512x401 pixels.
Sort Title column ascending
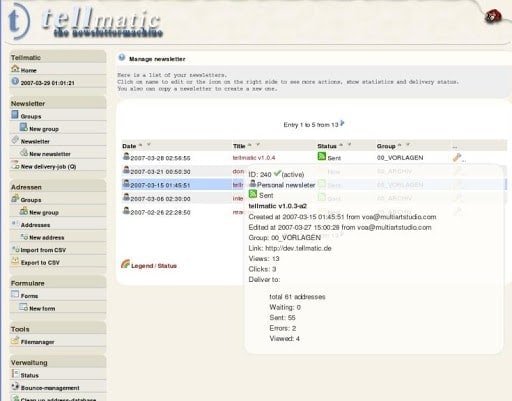(x=250, y=145)
